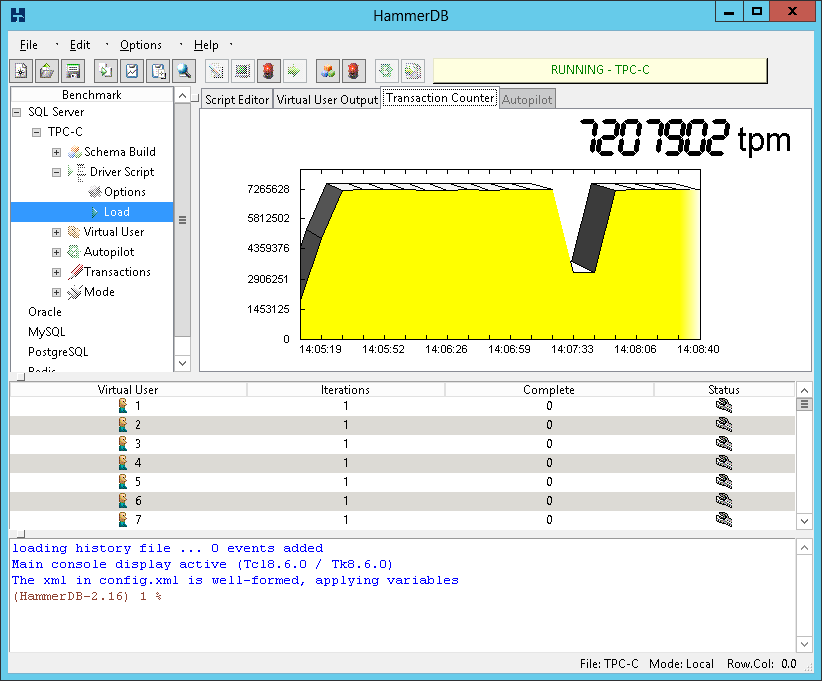Click the Virtual User column header
This screenshot has height=681, width=822.
coord(128,390)
